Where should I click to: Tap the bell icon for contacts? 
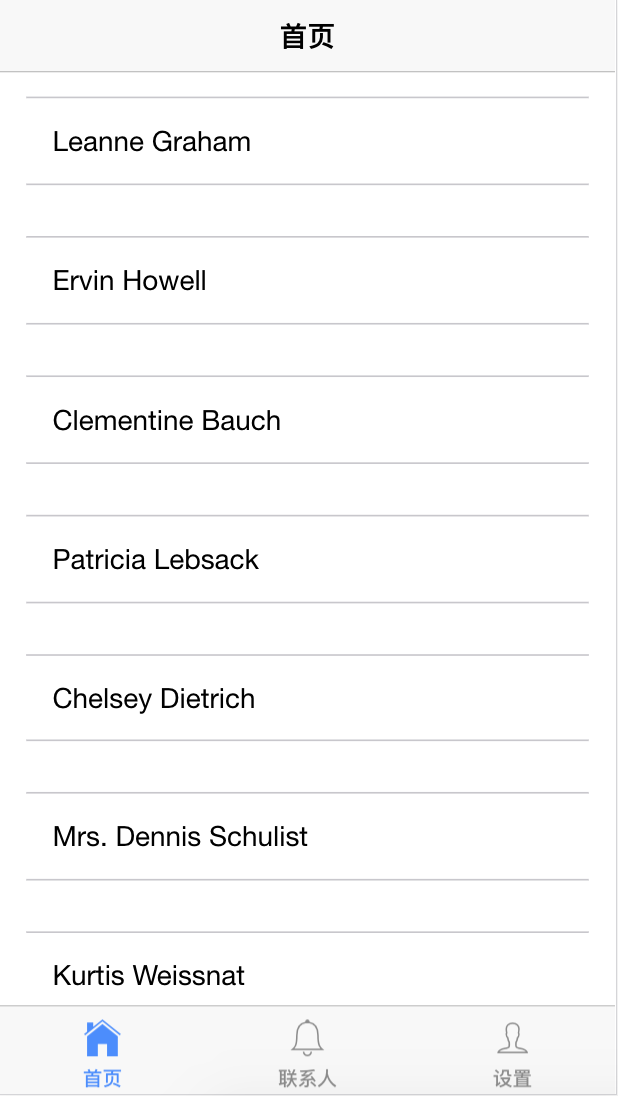click(307, 1039)
